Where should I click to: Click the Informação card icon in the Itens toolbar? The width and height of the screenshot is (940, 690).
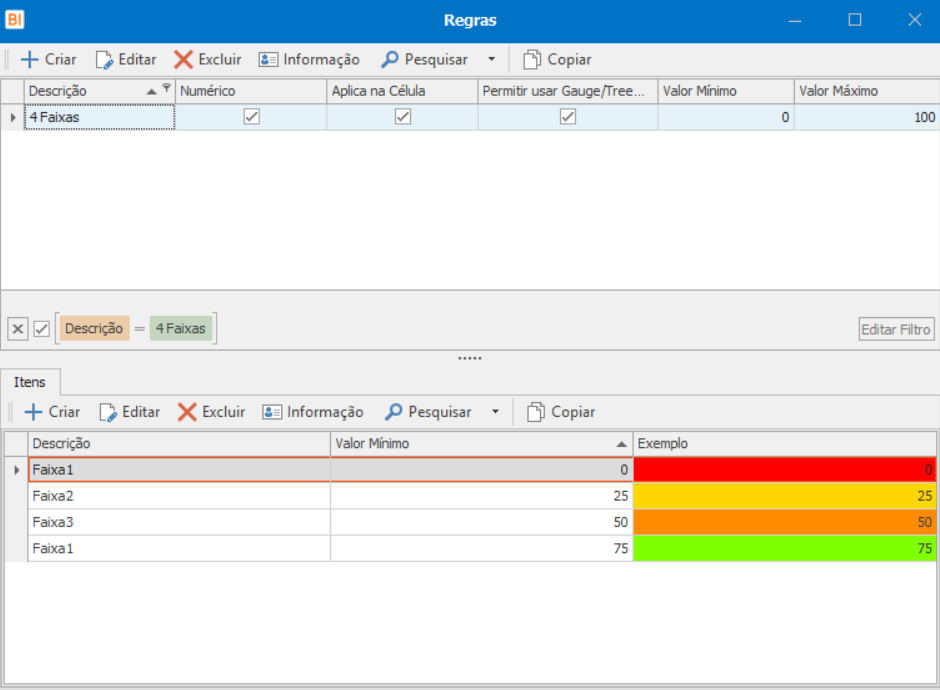[272, 412]
